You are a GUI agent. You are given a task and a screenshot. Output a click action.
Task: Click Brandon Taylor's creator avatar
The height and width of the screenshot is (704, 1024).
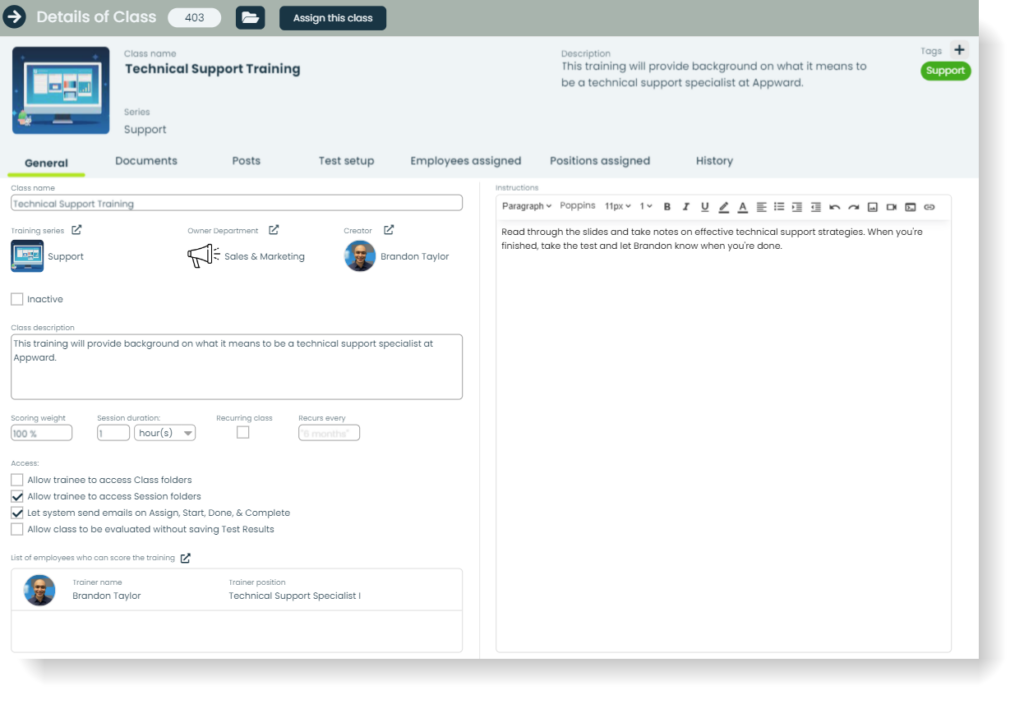pos(360,256)
